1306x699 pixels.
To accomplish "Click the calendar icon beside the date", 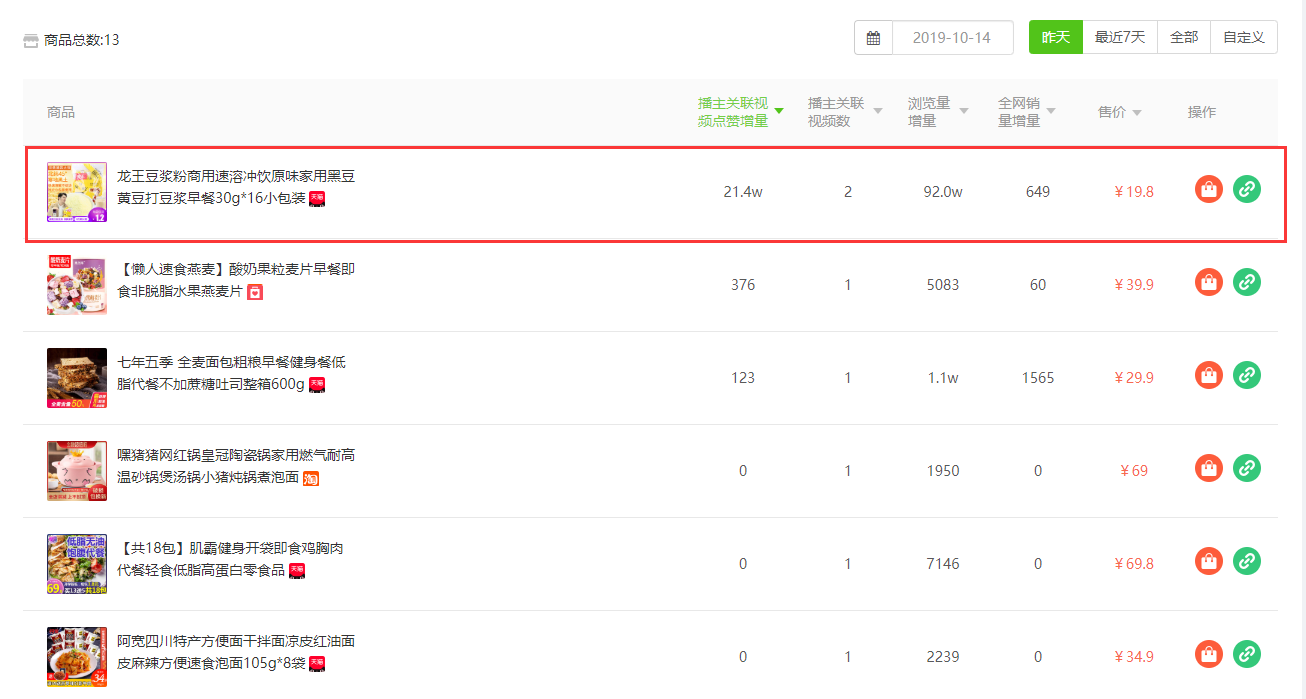I will tap(873, 38).
